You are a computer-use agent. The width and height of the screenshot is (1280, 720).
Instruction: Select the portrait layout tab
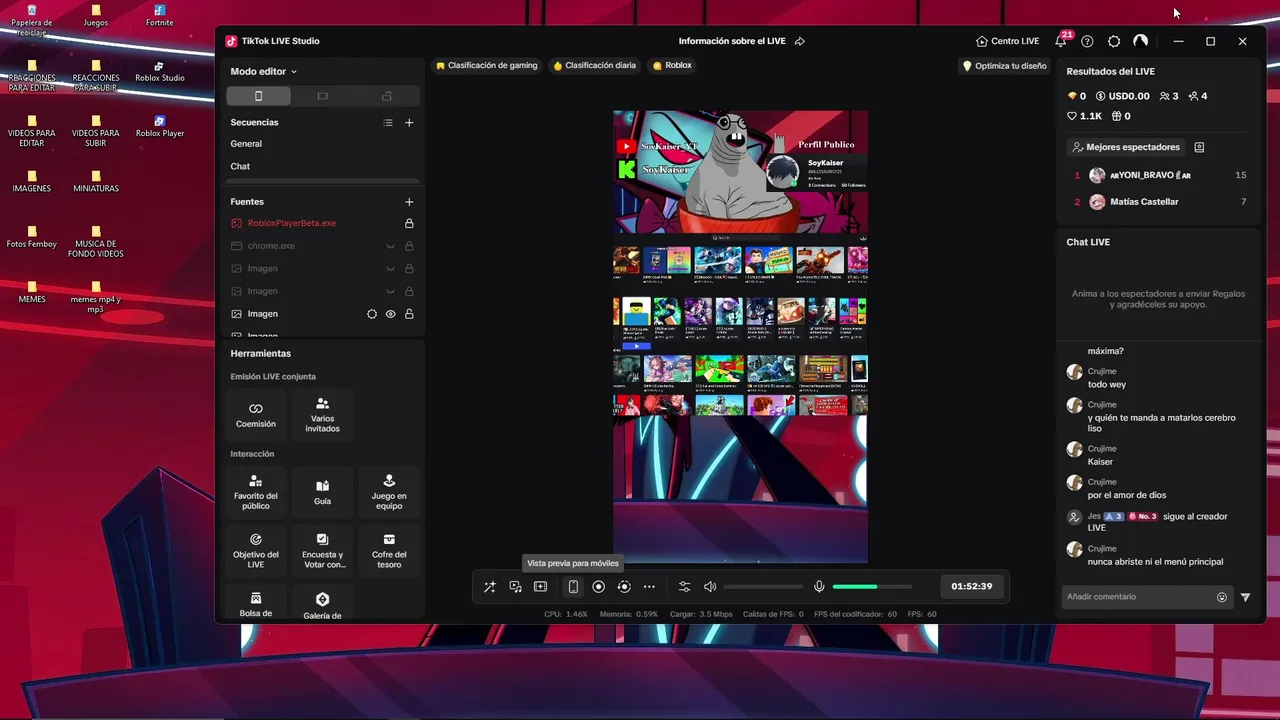point(259,96)
